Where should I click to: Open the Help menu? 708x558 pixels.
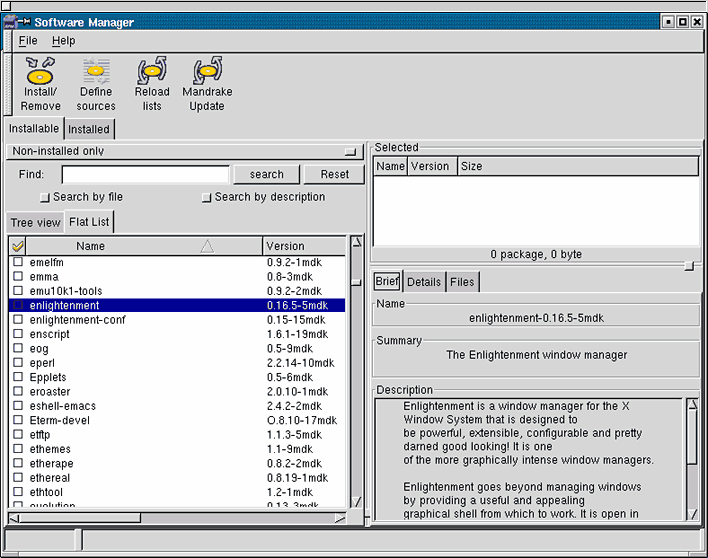pyautogui.click(x=63, y=41)
